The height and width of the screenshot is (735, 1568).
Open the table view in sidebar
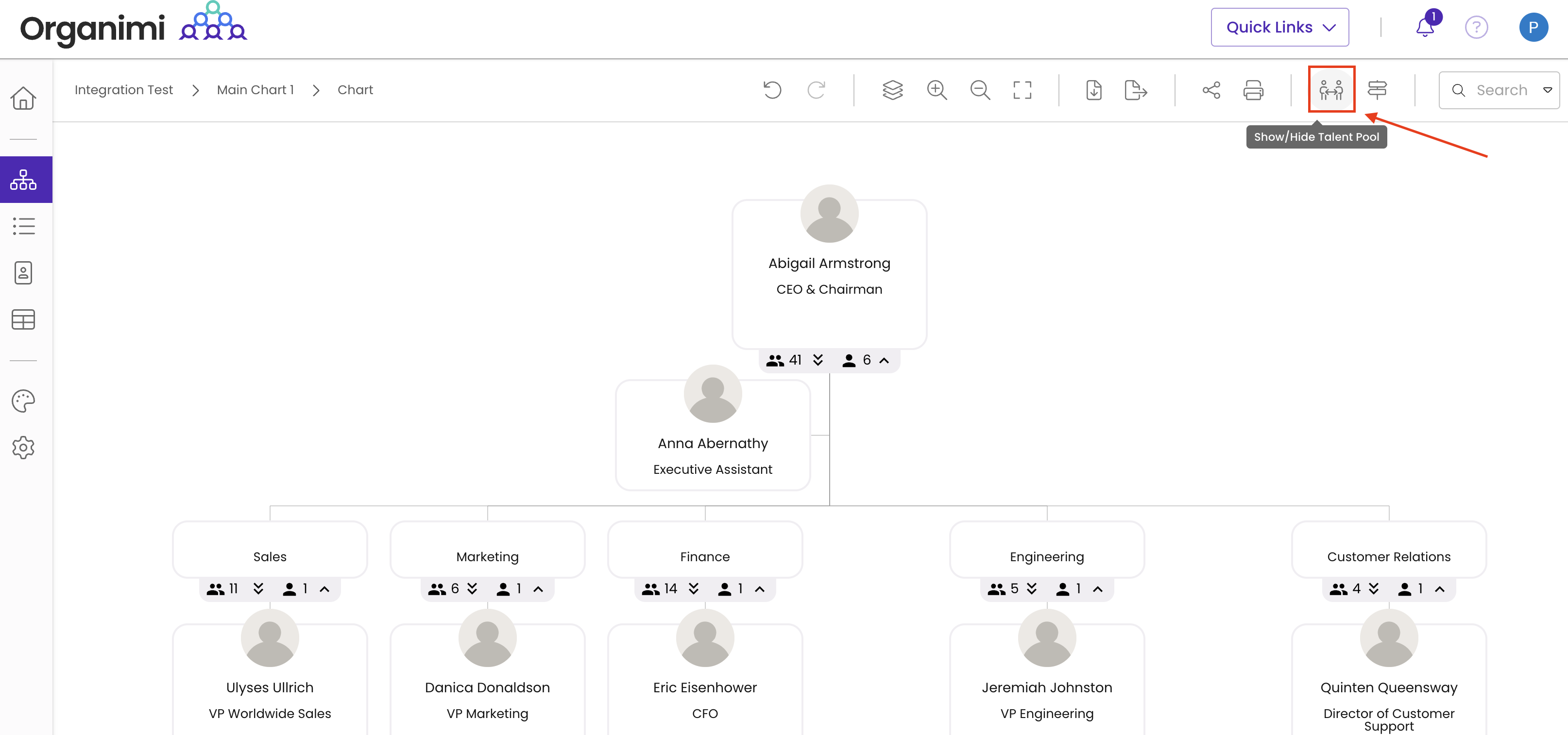23,319
